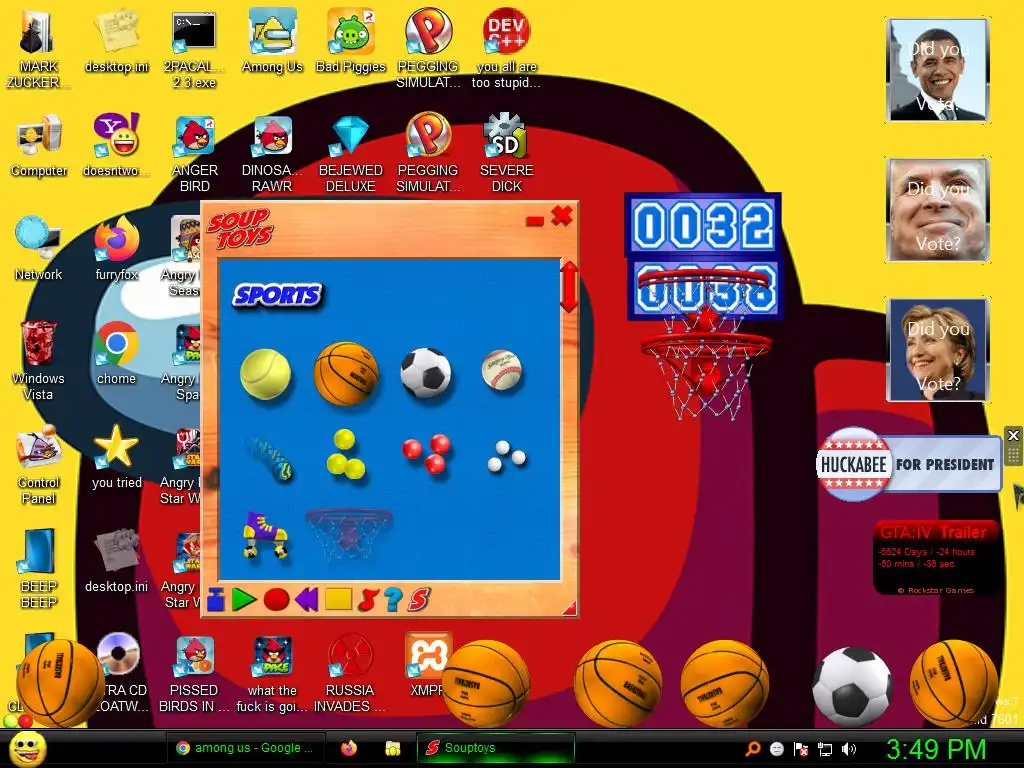Close the Soup Toys window
This screenshot has height=768, width=1024.
tap(562, 216)
